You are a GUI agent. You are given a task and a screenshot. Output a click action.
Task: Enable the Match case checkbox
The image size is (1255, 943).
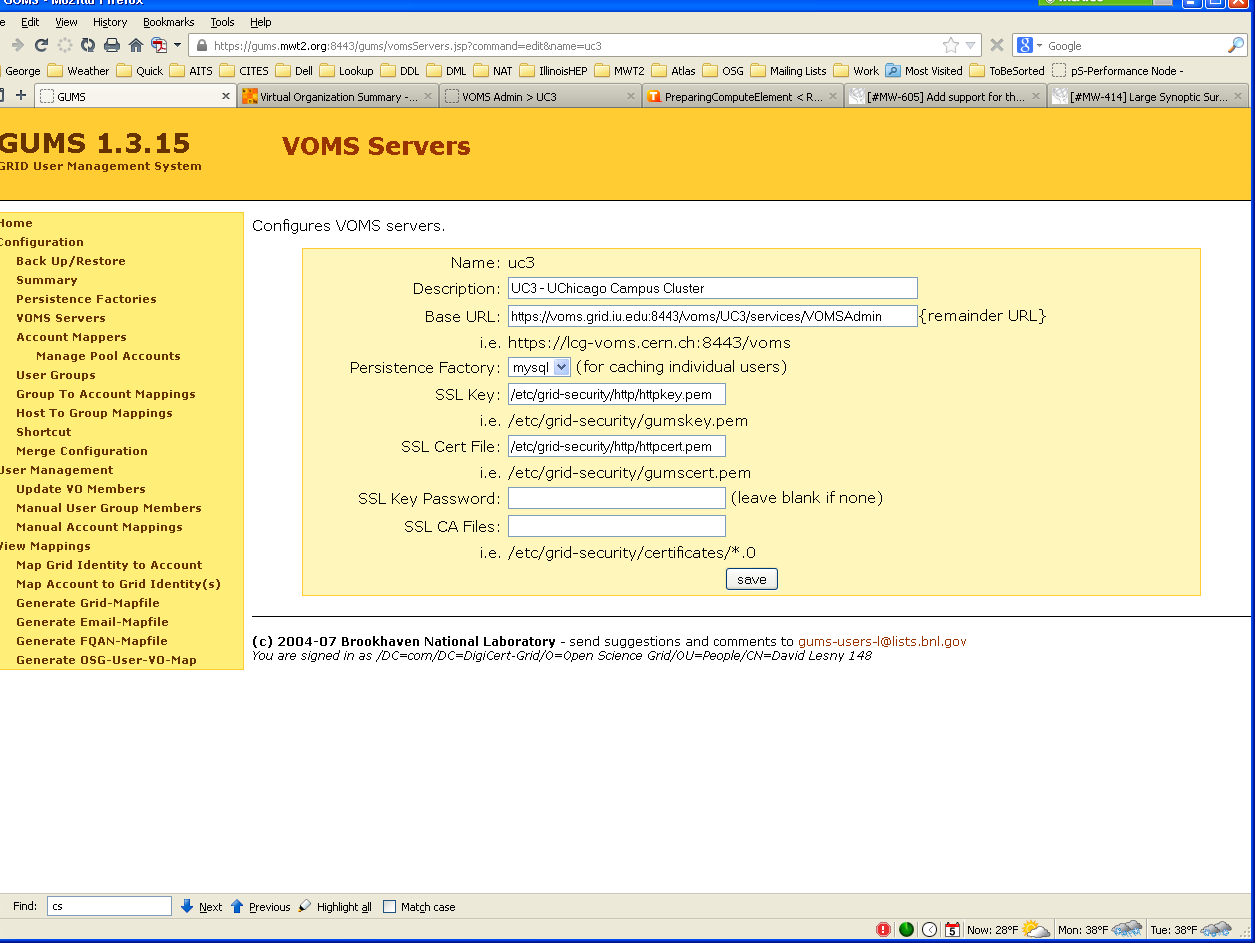point(390,907)
